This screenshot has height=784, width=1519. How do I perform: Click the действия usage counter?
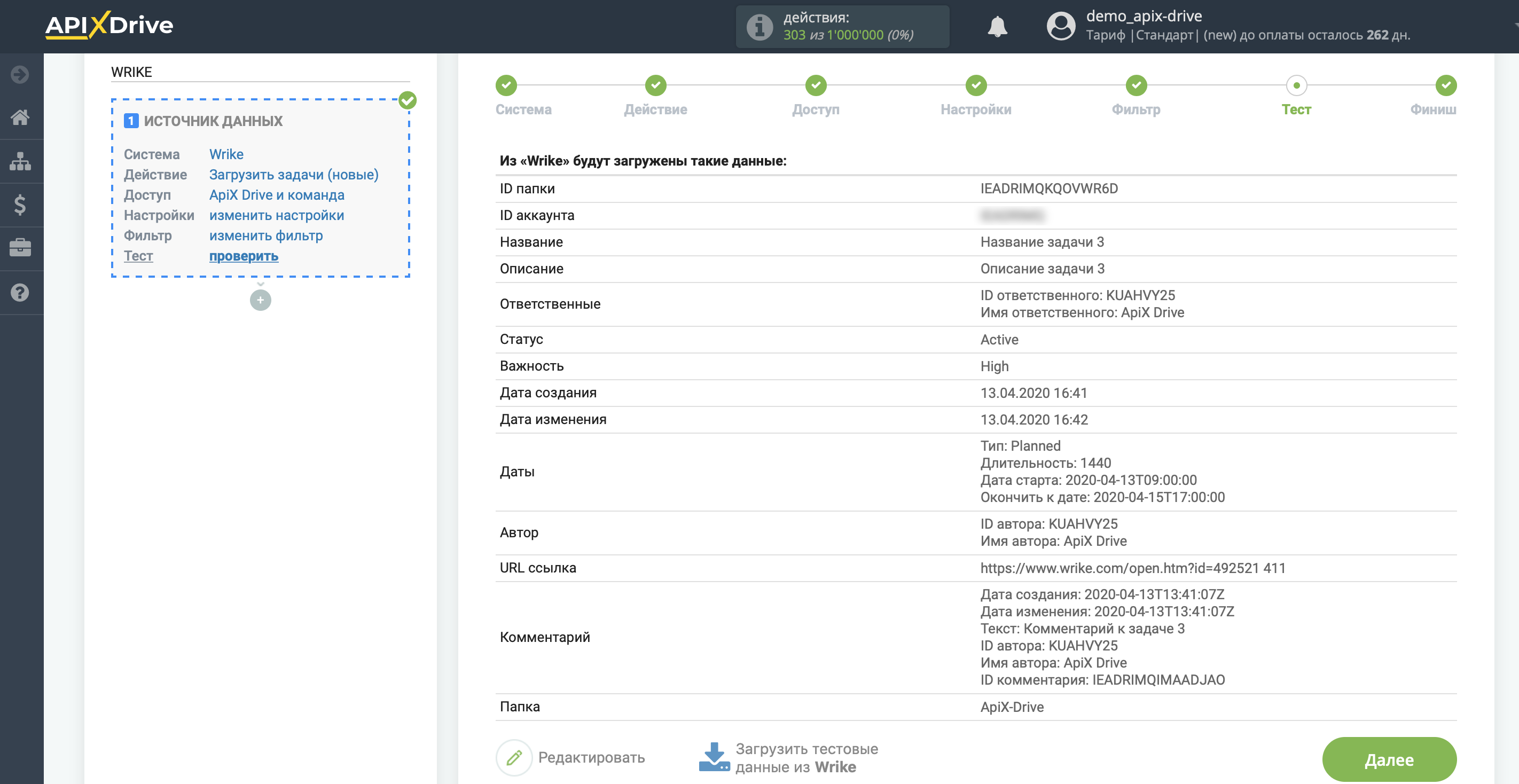pos(842,27)
